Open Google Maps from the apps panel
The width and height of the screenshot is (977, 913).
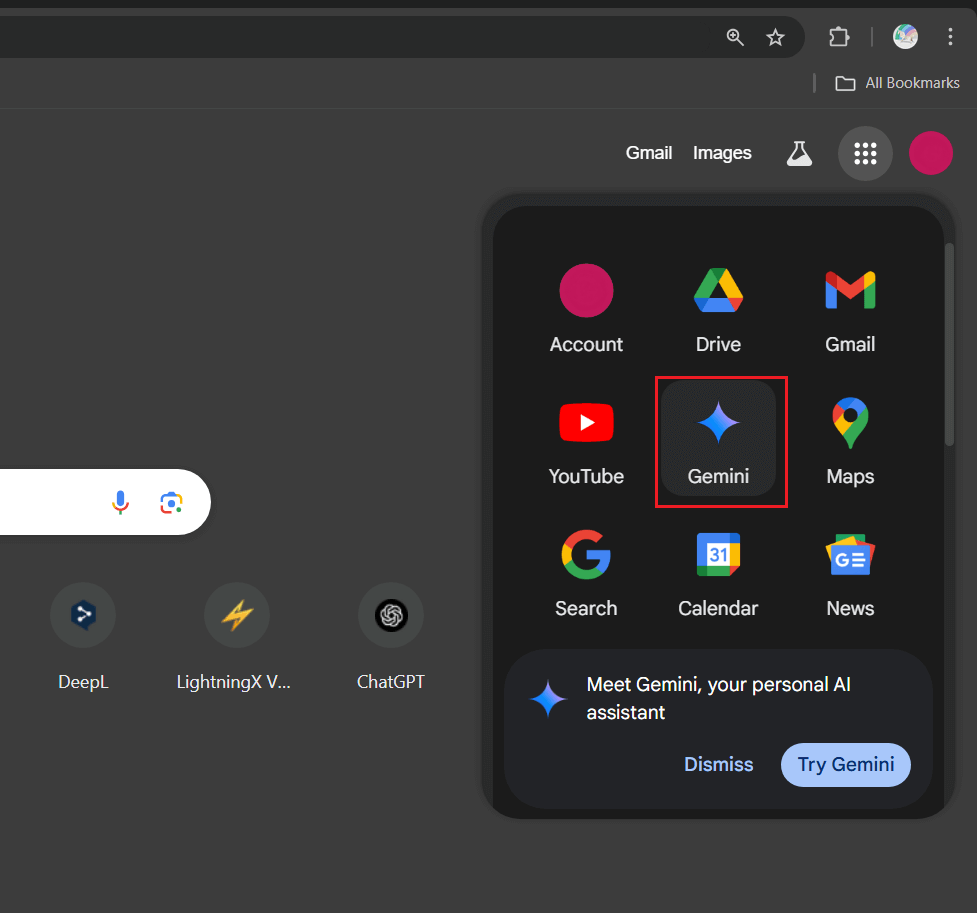pyautogui.click(x=850, y=441)
